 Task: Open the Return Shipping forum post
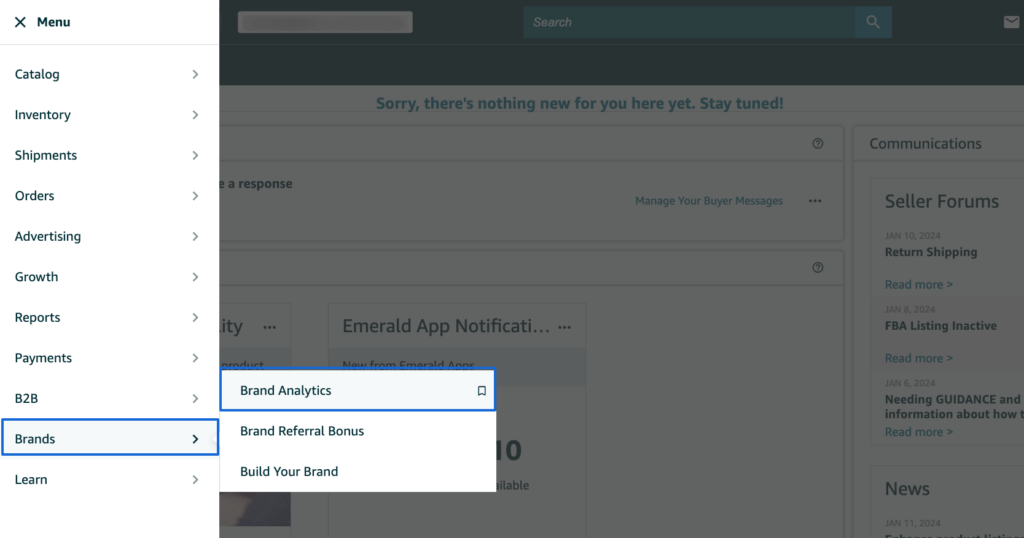931,252
